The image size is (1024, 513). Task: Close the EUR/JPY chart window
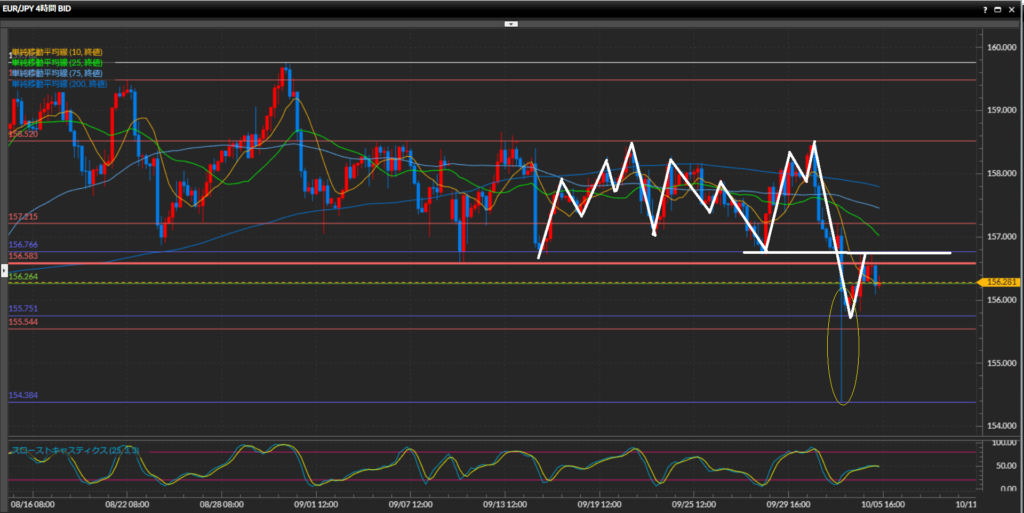click(1012, 8)
